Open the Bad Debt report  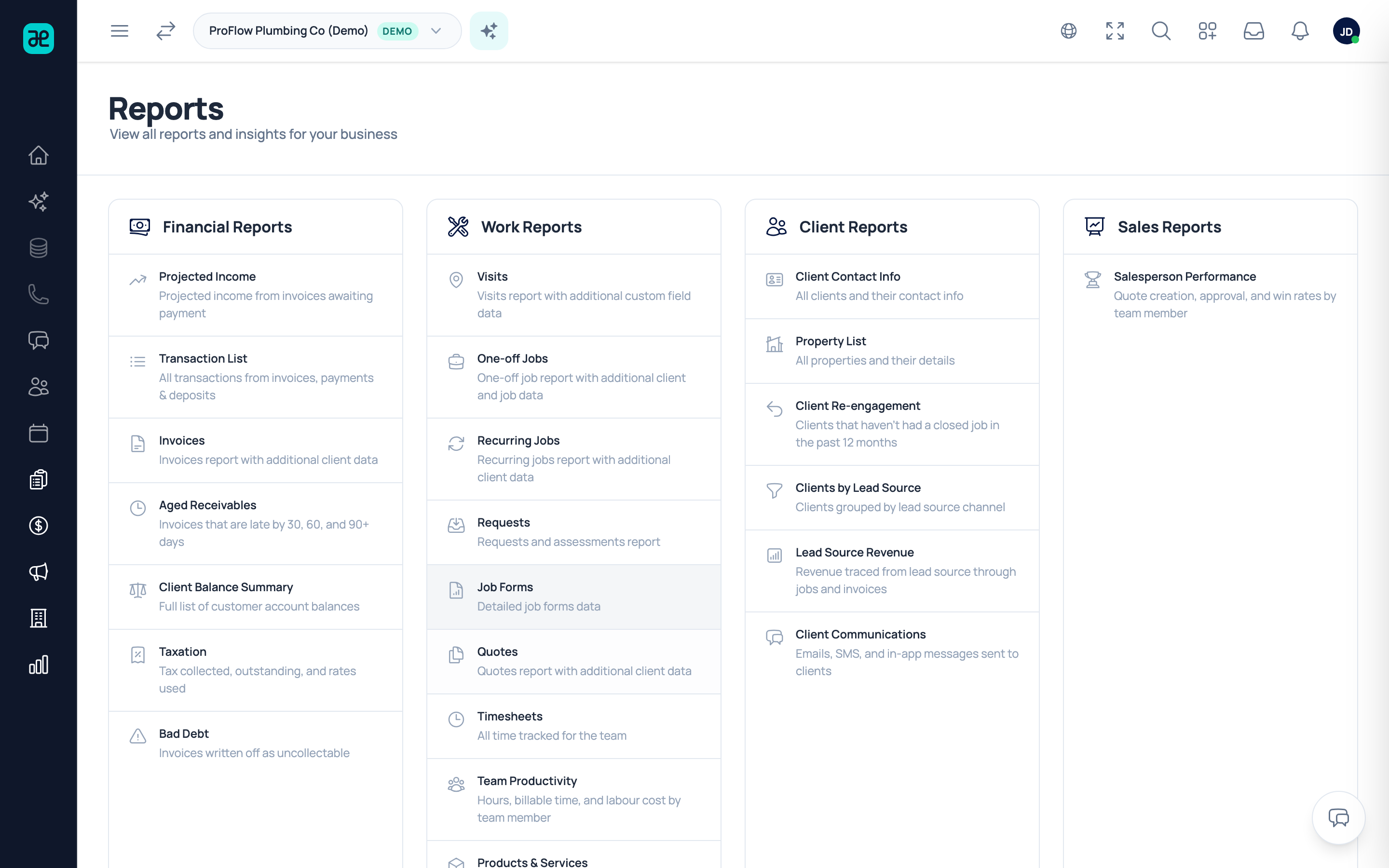pos(256,744)
